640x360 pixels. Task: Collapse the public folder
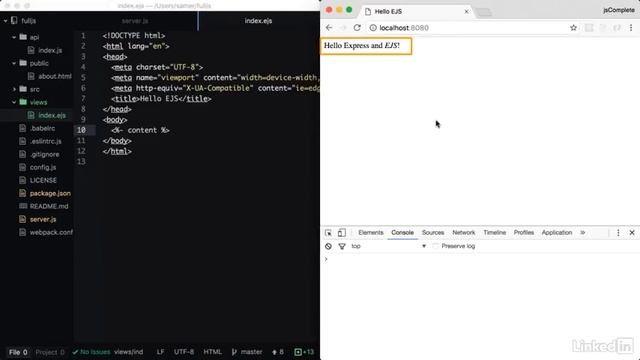click(14, 63)
